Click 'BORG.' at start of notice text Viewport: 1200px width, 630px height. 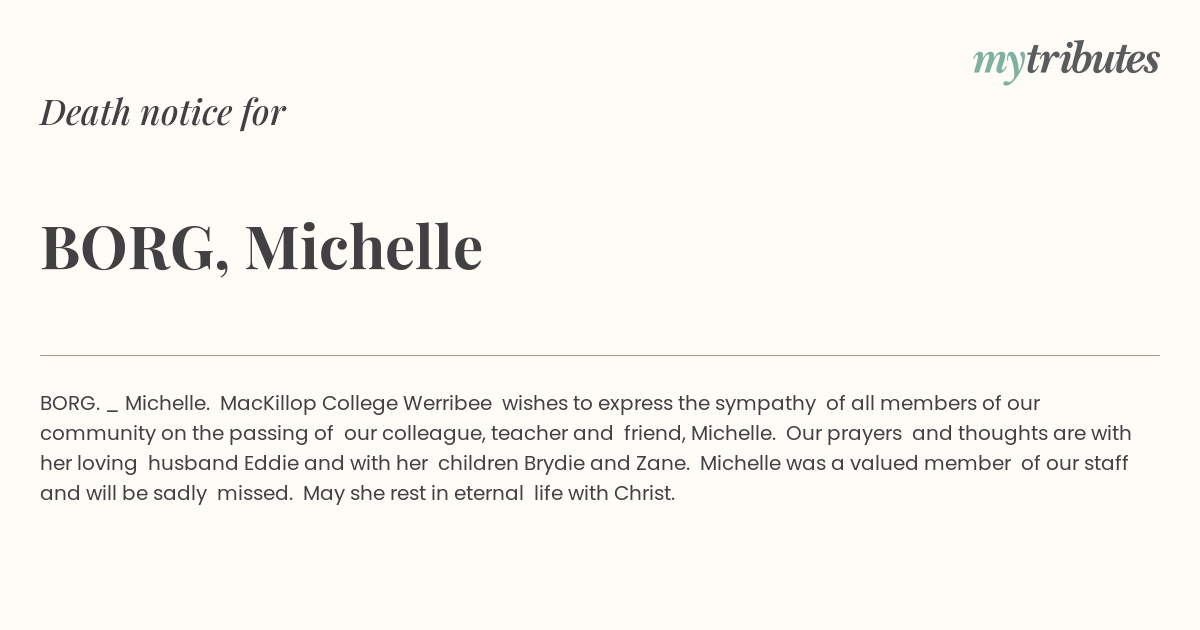[70, 403]
